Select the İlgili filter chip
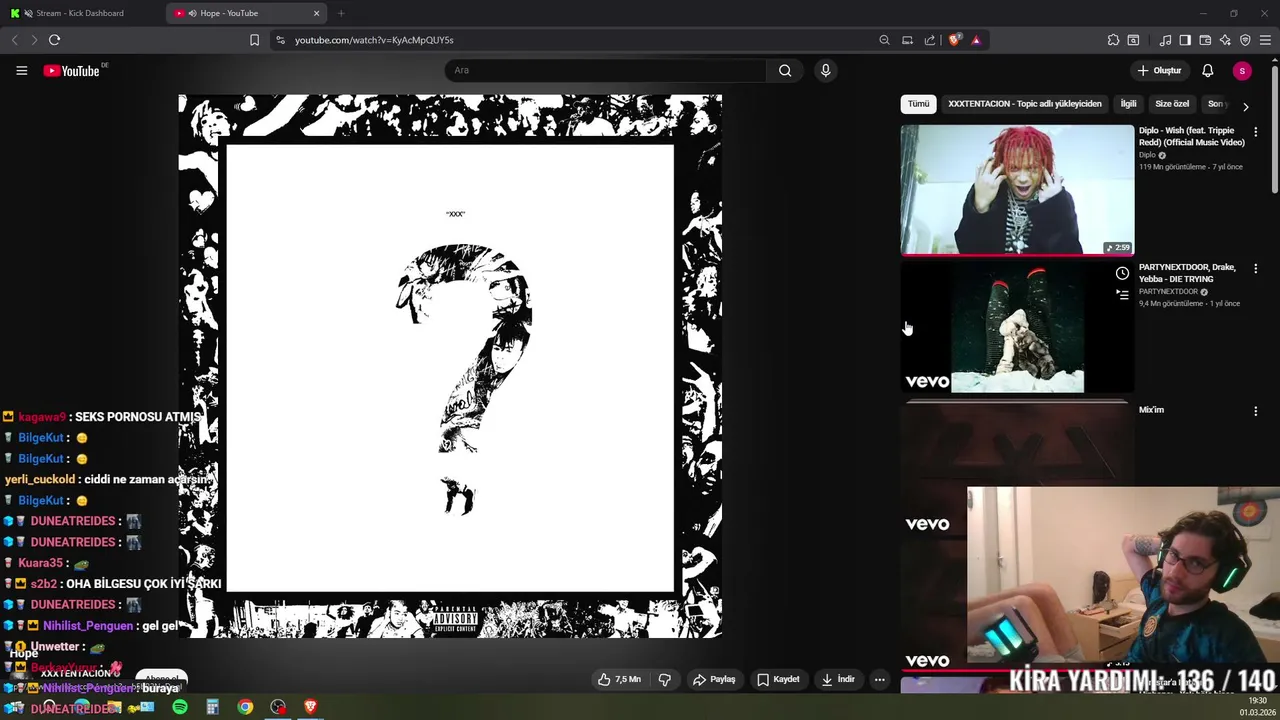The width and height of the screenshot is (1280, 720). [1128, 104]
